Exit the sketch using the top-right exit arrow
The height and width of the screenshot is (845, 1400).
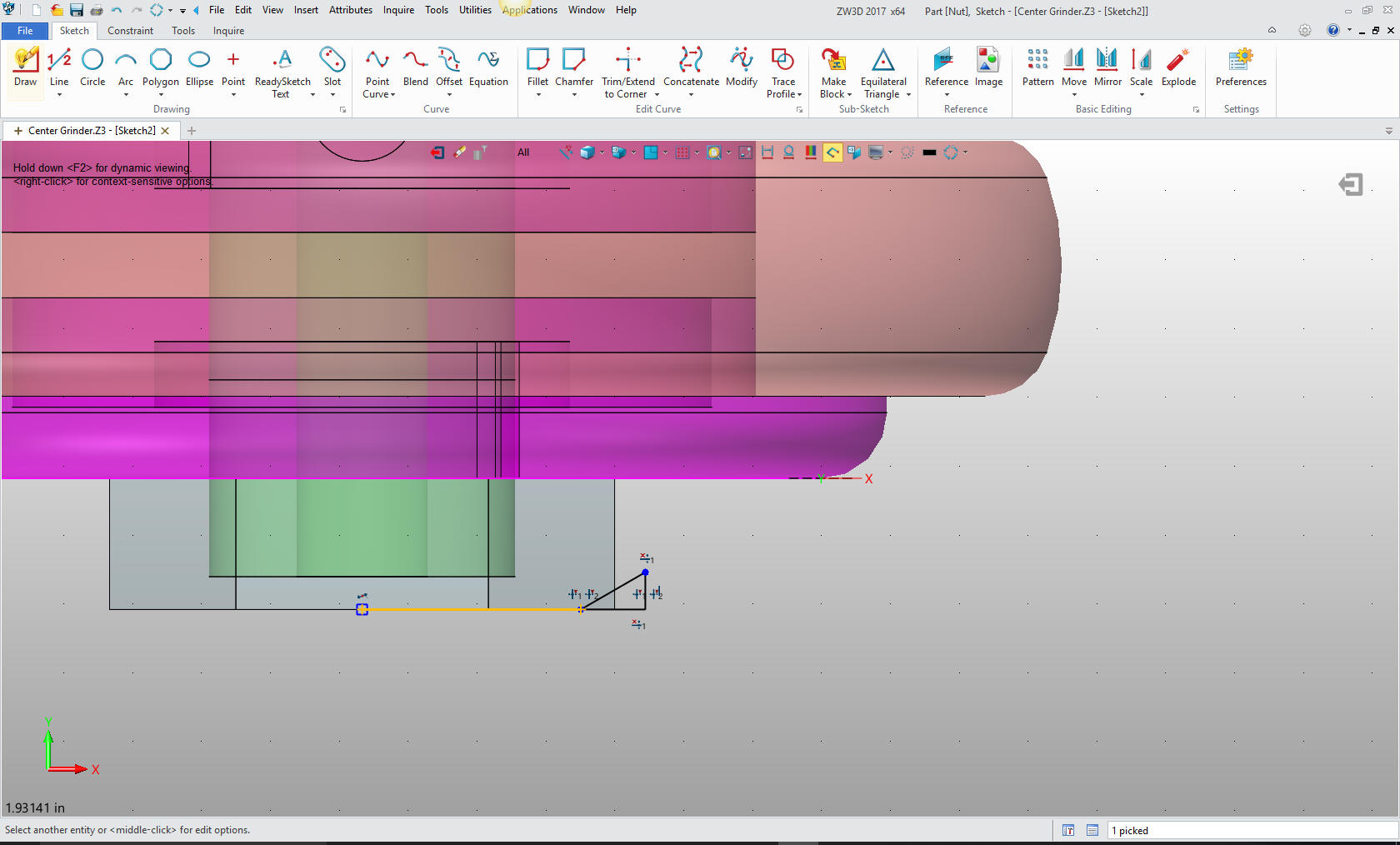tap(1350, 184)
